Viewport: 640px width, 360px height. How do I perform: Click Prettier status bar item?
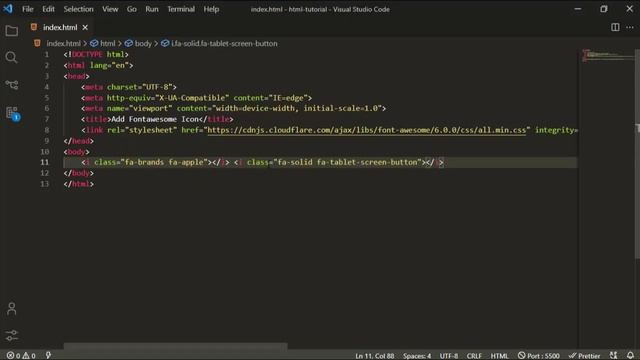584,356
